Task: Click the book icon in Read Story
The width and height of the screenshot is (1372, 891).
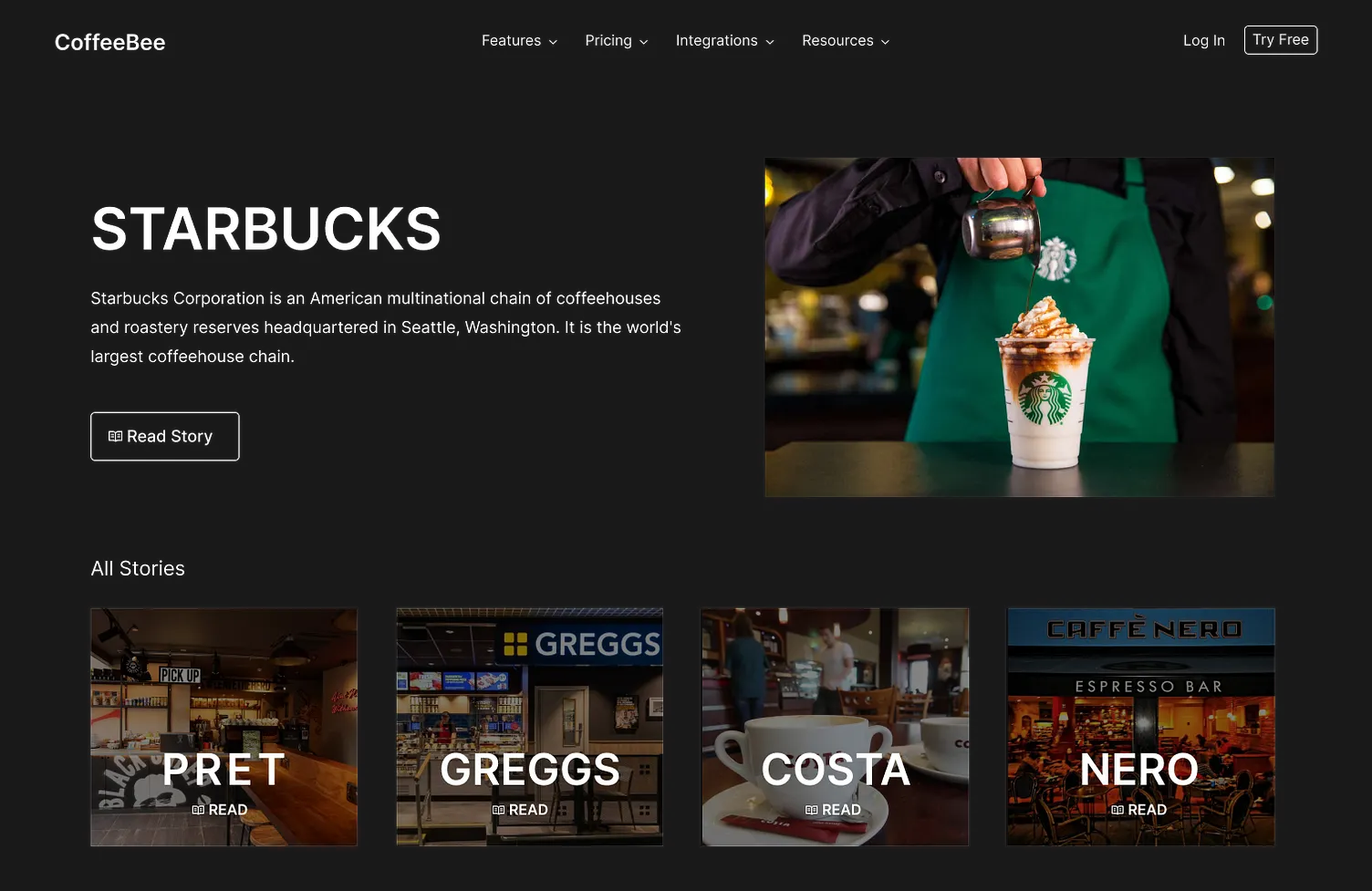Action: [115, 437]
